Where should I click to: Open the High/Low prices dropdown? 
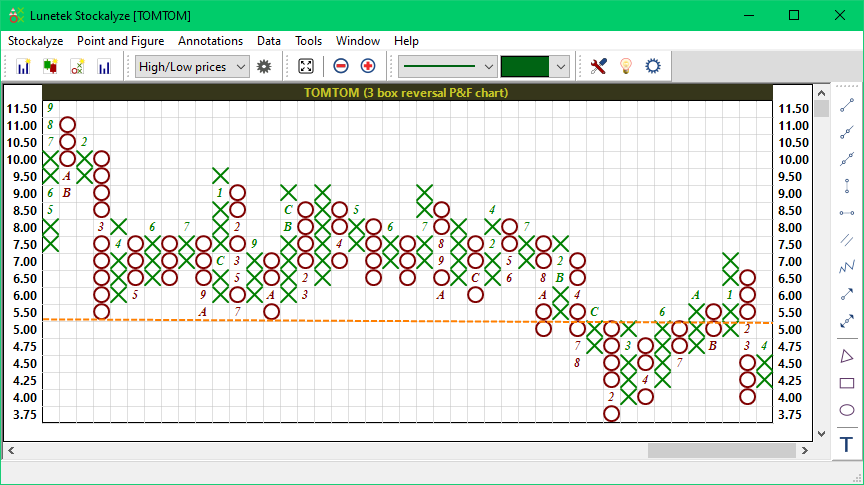(192, 67)
